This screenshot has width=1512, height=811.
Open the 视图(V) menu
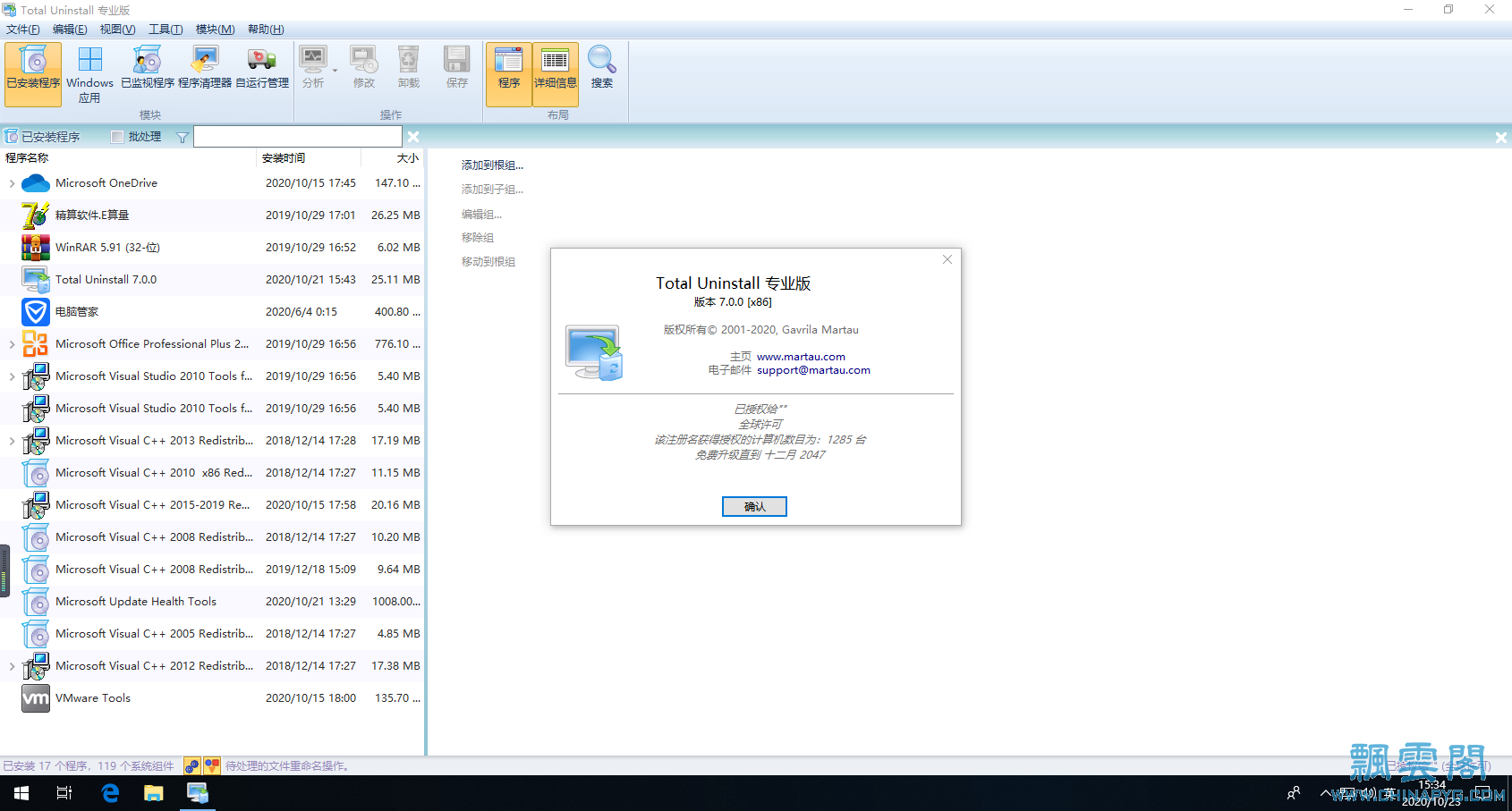[117, 30]
